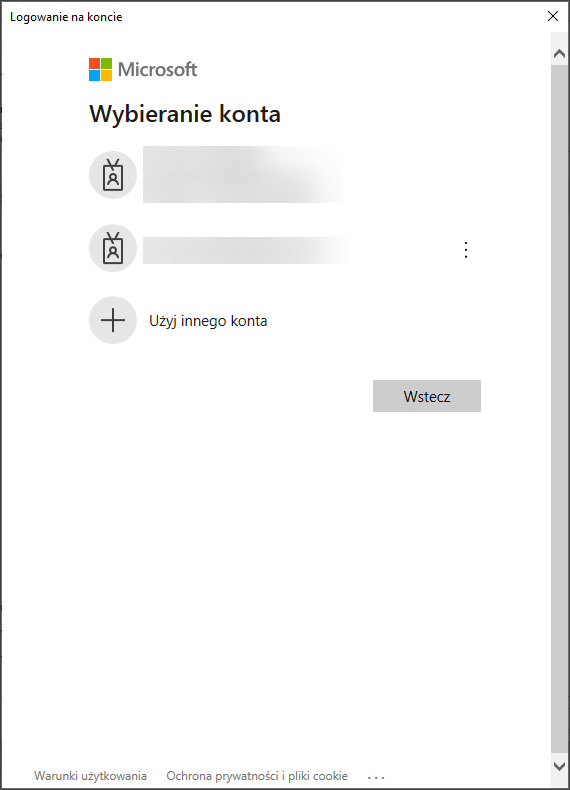Open the footer ellipsis more options
This screenshot has height=790, width=570.
click(376, 777)
